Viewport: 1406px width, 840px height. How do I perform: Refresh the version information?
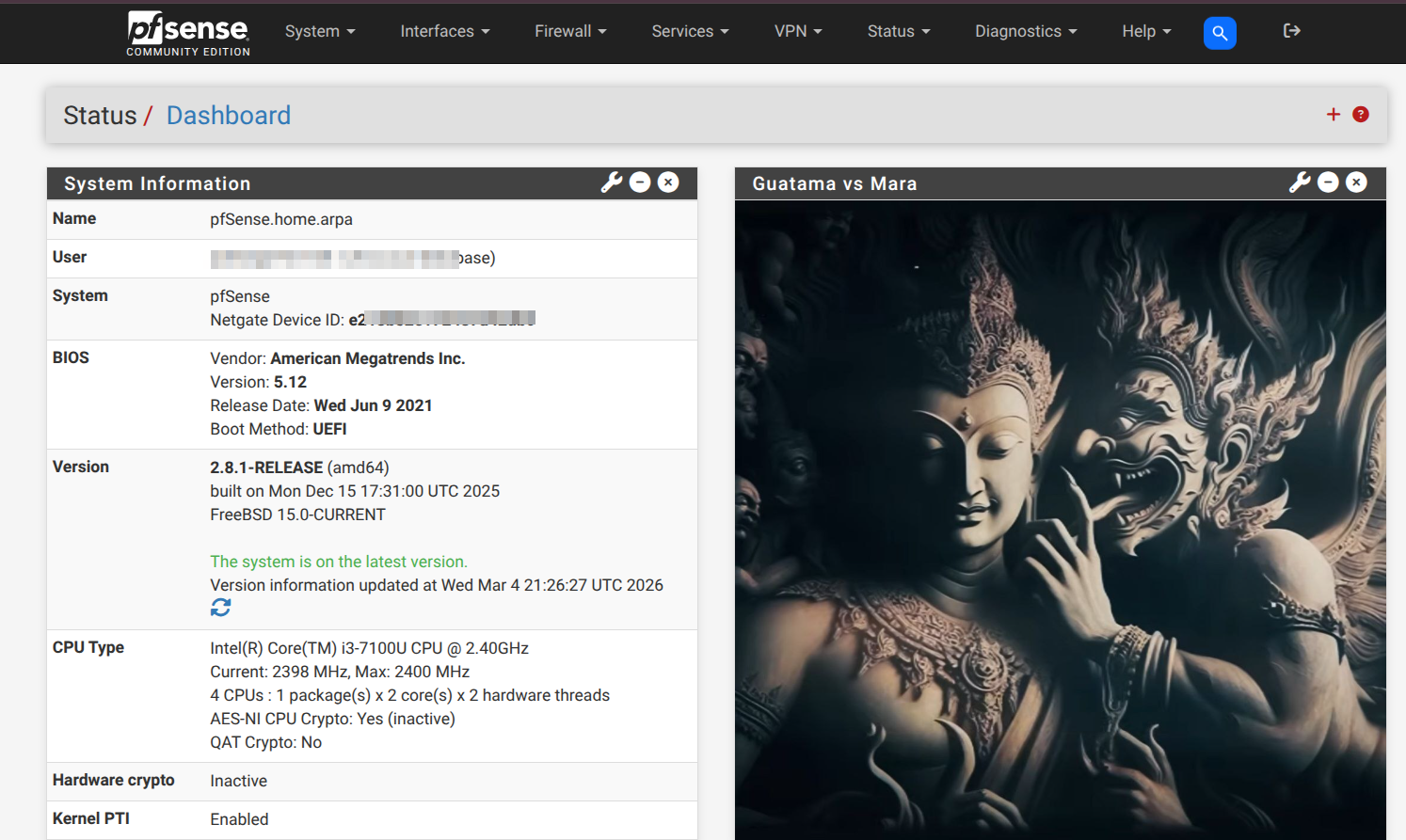pyautogui.click(x=219, y=608)
